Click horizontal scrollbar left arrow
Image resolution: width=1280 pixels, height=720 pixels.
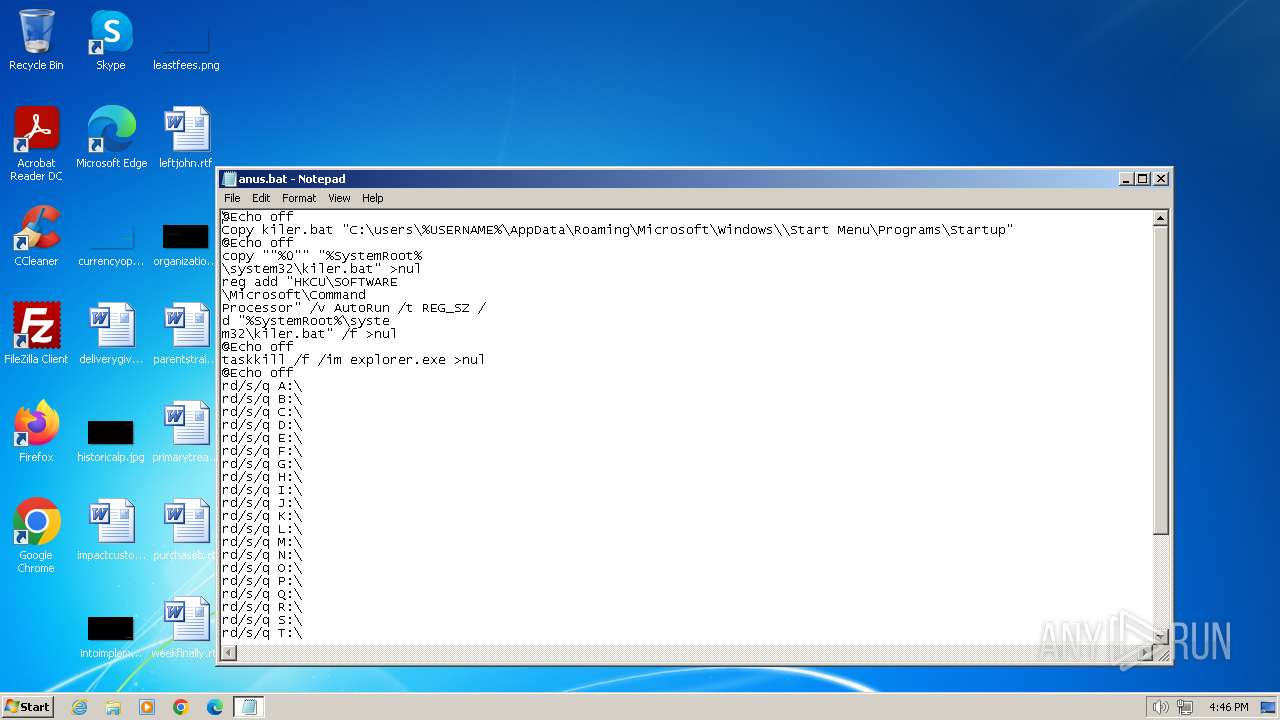pos(229,653)
